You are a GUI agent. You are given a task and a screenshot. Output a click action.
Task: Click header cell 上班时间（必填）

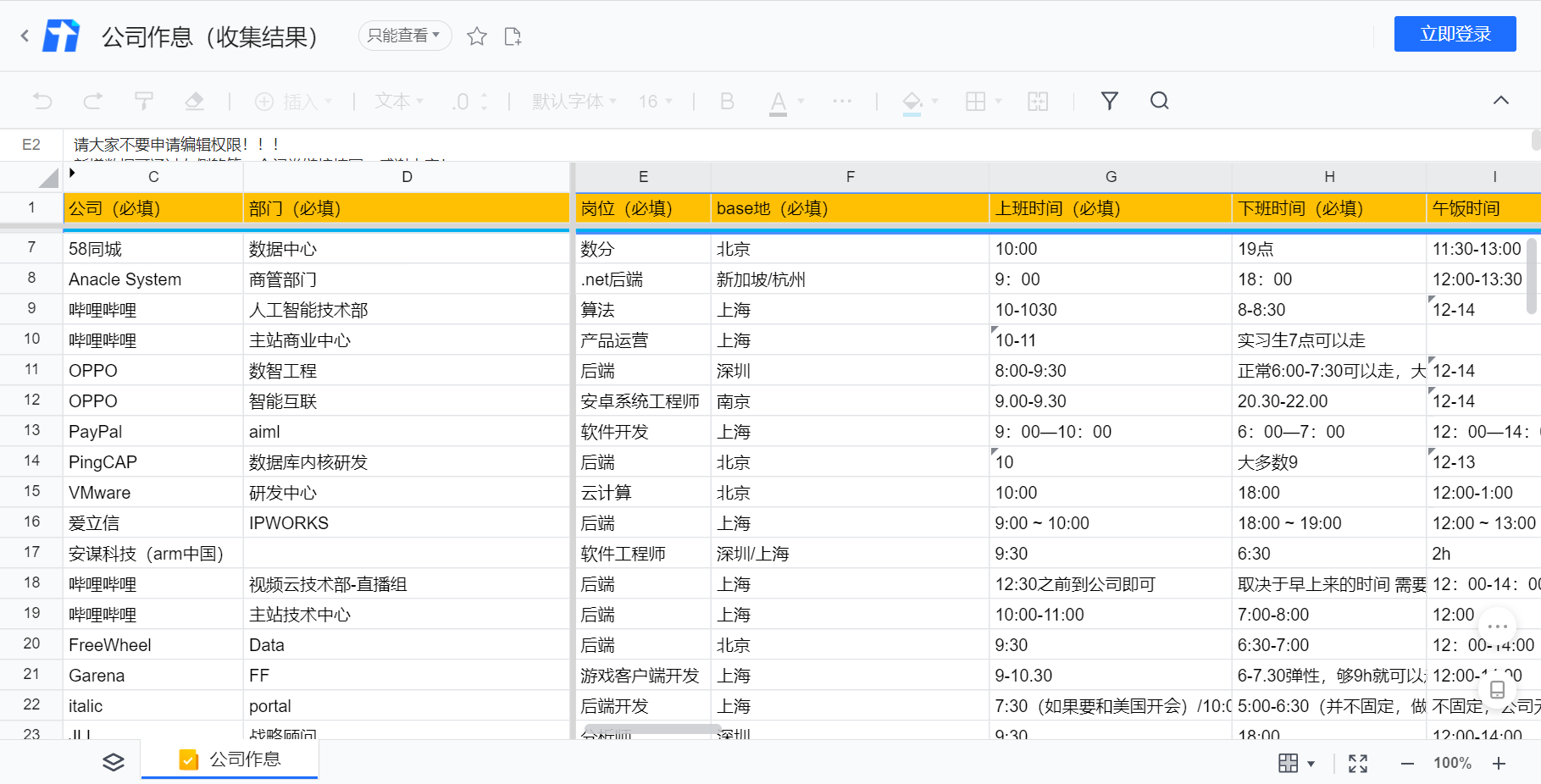point(1111,208)
